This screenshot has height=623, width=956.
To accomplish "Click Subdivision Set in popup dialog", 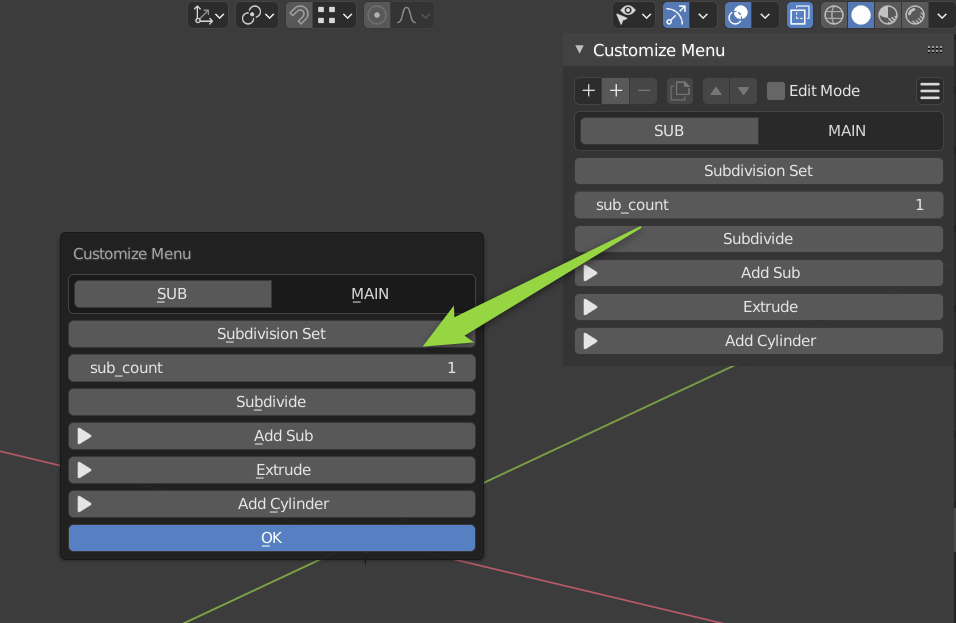I will coord(272,334).
